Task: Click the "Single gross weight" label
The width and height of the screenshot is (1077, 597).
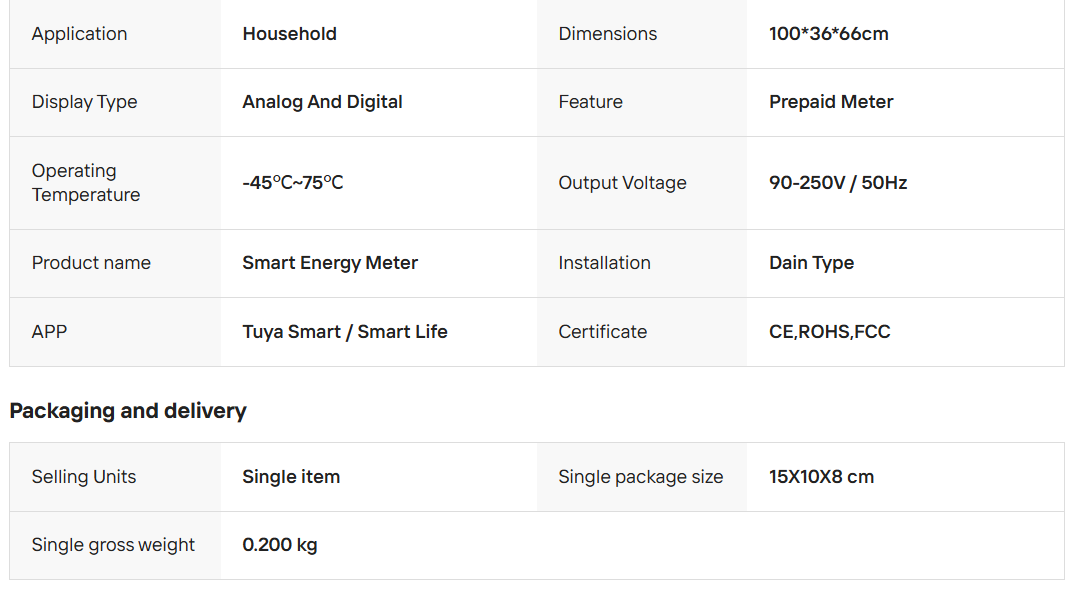Action: 113,545
